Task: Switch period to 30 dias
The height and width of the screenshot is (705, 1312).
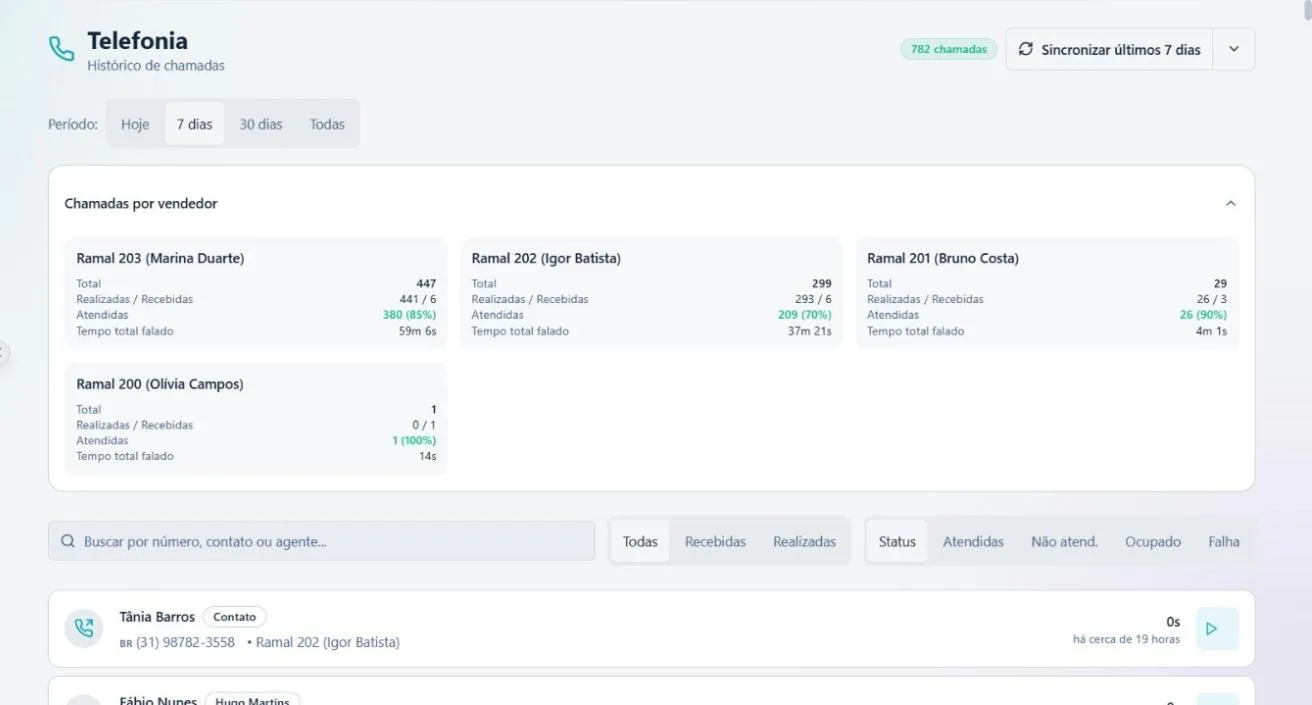Action: (x=261, y=124)
